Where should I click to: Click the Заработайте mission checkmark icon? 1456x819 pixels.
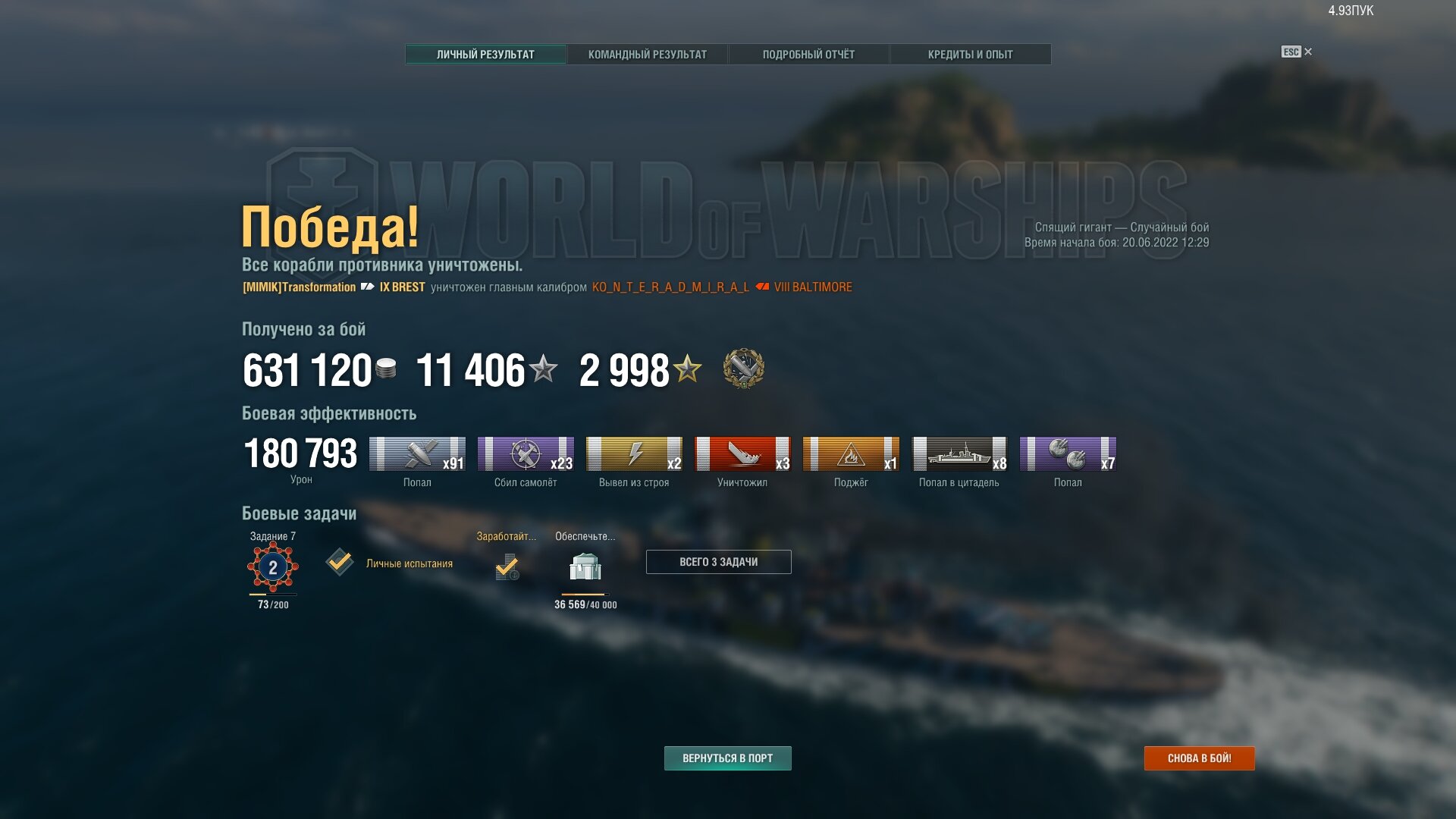(x=507, y=566)
